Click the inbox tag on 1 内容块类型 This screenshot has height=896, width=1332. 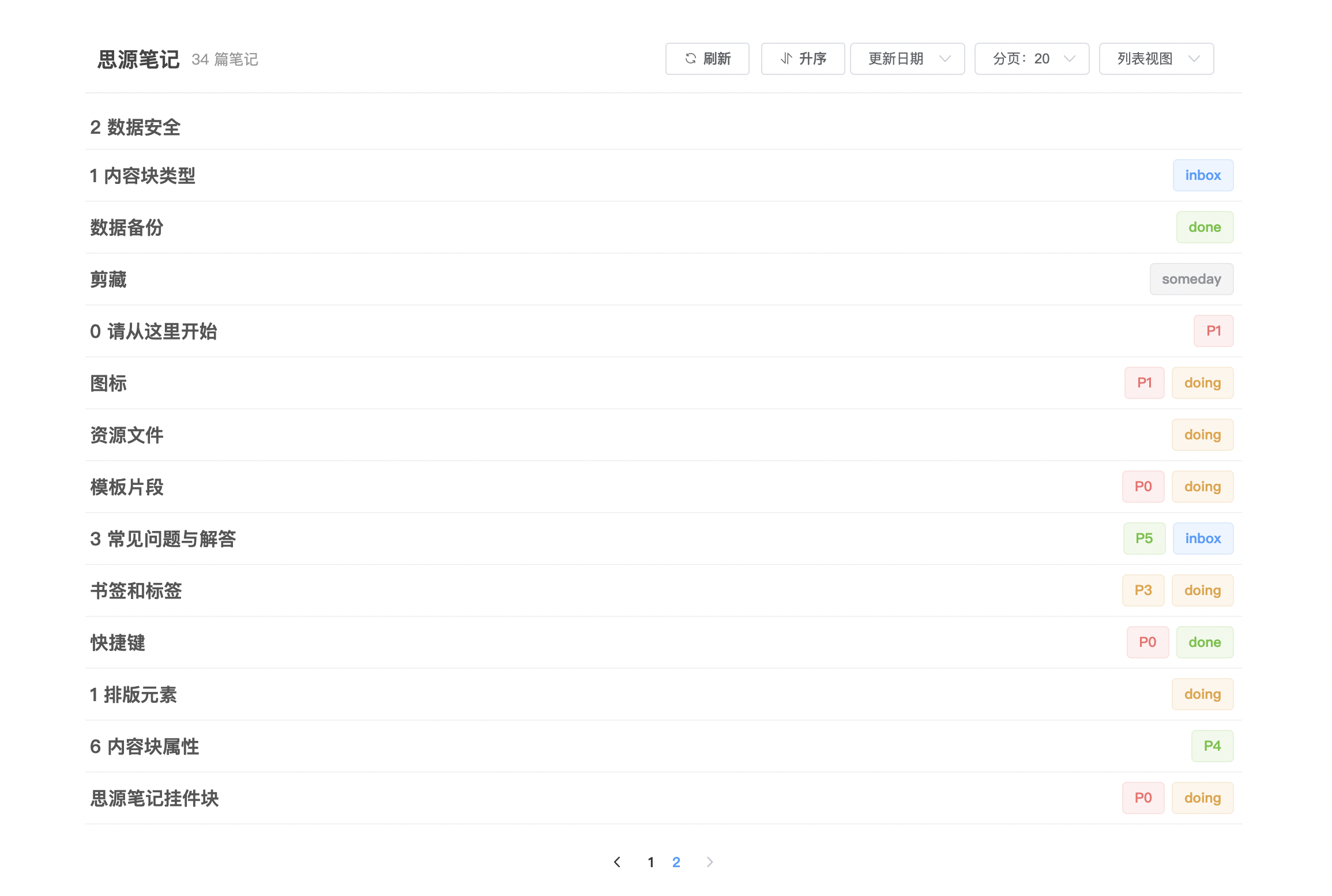pos(1203,175)
